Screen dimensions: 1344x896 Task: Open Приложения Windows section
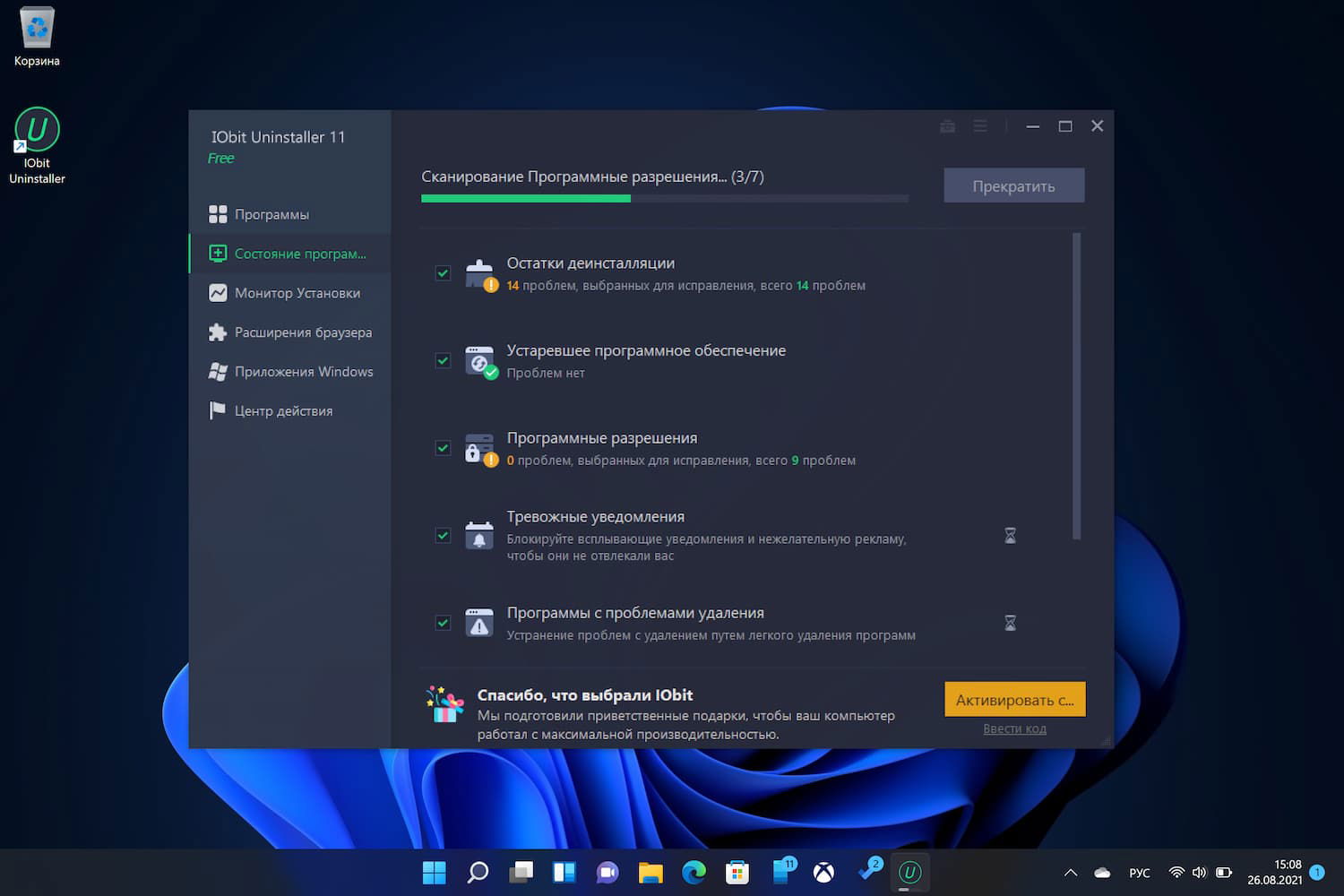(x=290, y=372)
